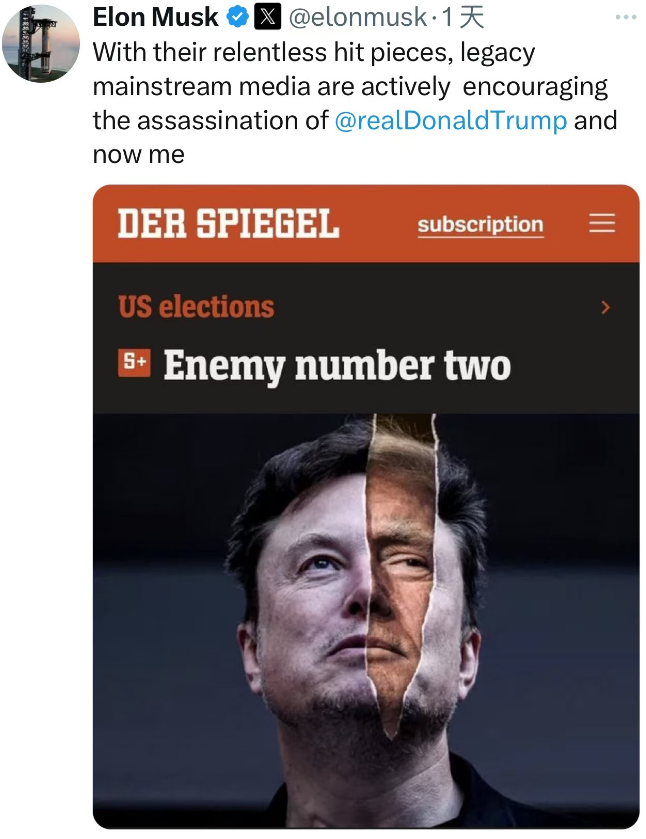The width and height of the screenshot is (646, 839).
Task: Expand US elections section chevron arrow
Action: [x=605, y=307]
